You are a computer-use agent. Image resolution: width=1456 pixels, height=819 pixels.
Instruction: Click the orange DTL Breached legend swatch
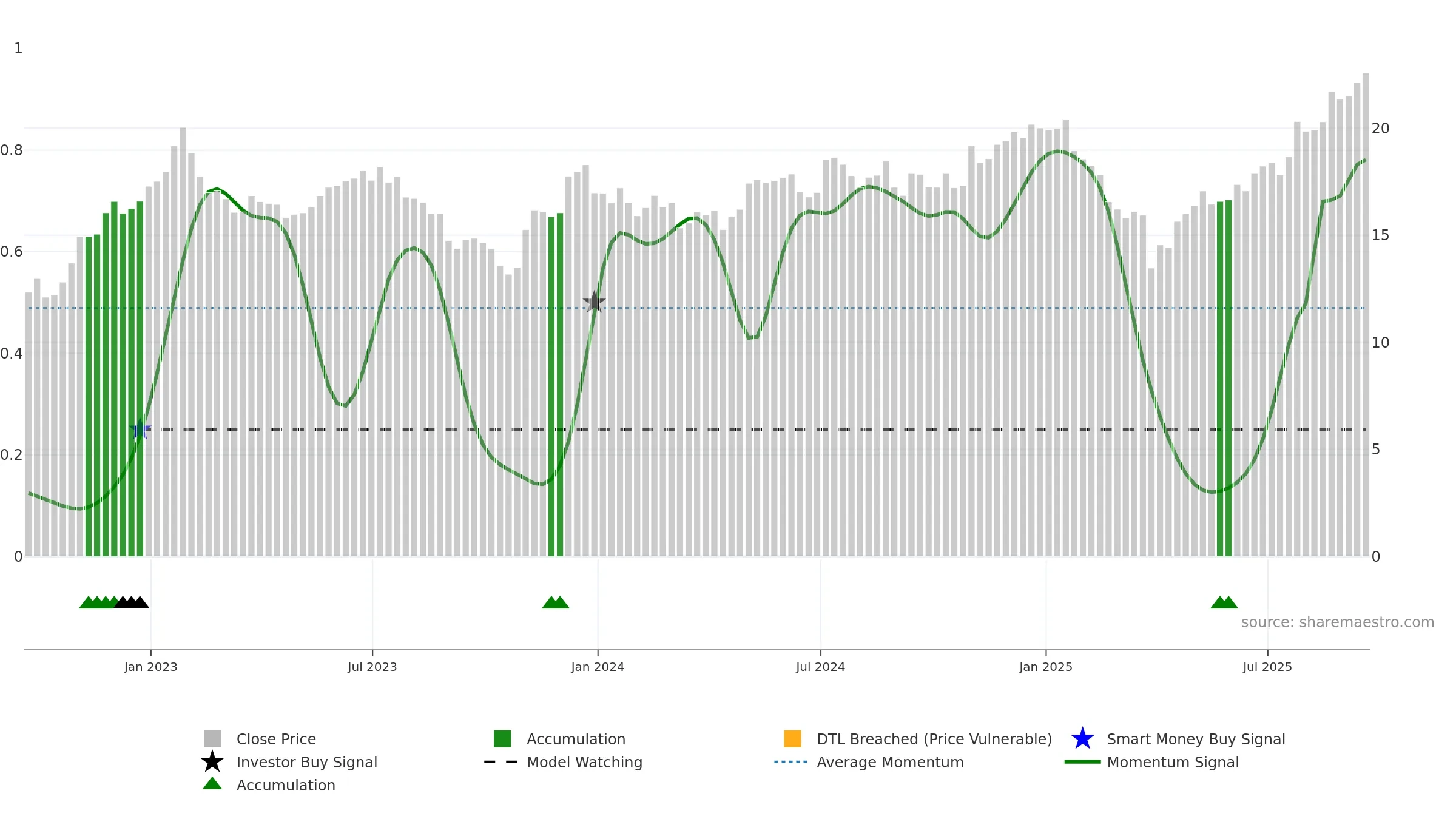(792, 738)
